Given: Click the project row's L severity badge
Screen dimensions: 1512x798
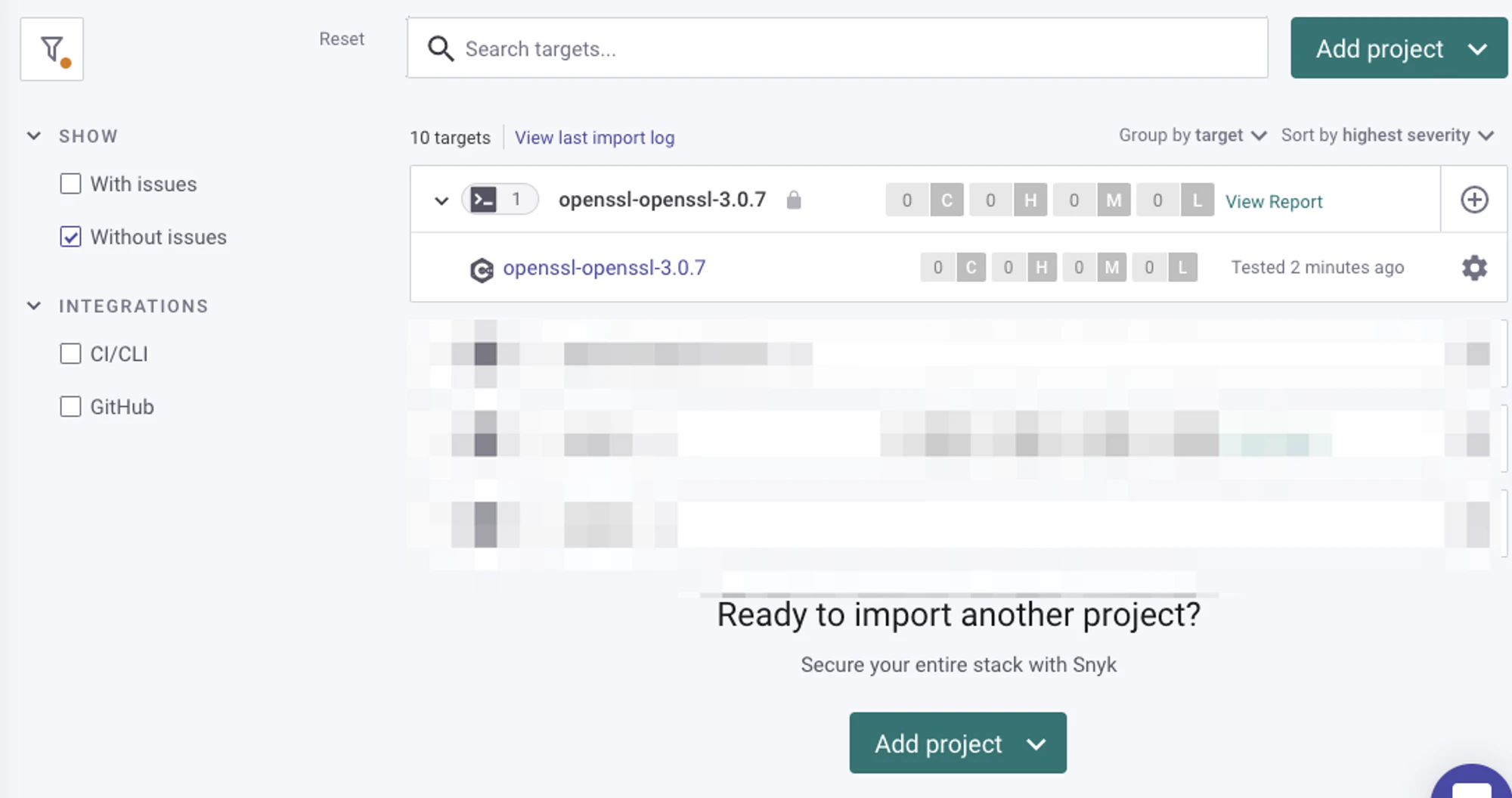Looking at the screenshot, I should click(x=1183, y=268).
